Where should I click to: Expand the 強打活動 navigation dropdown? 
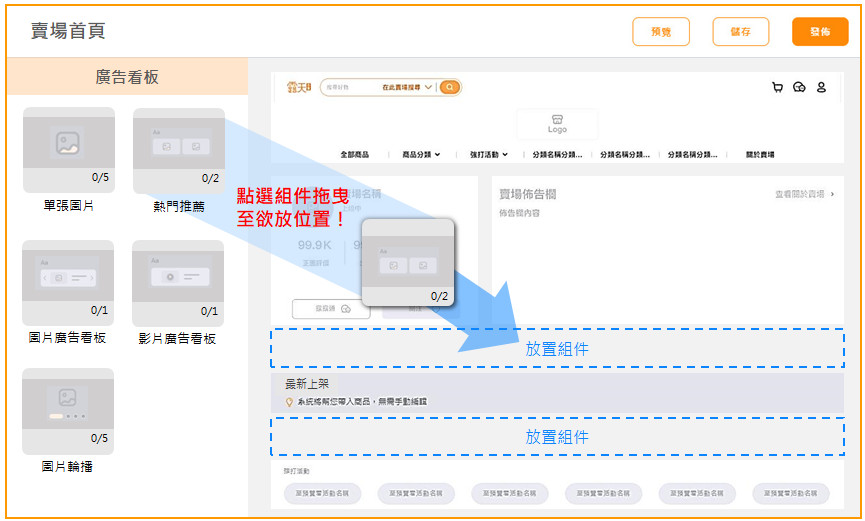489,155
